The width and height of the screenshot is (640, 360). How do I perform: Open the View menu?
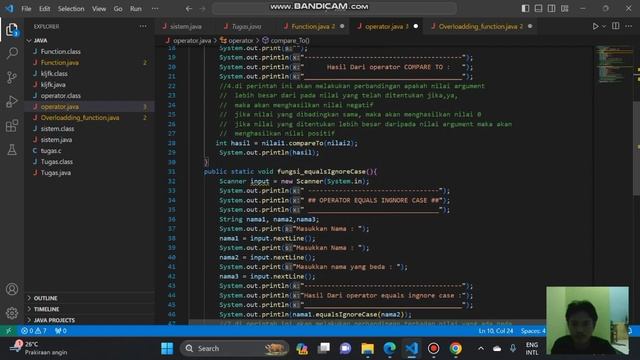(99, 8)
